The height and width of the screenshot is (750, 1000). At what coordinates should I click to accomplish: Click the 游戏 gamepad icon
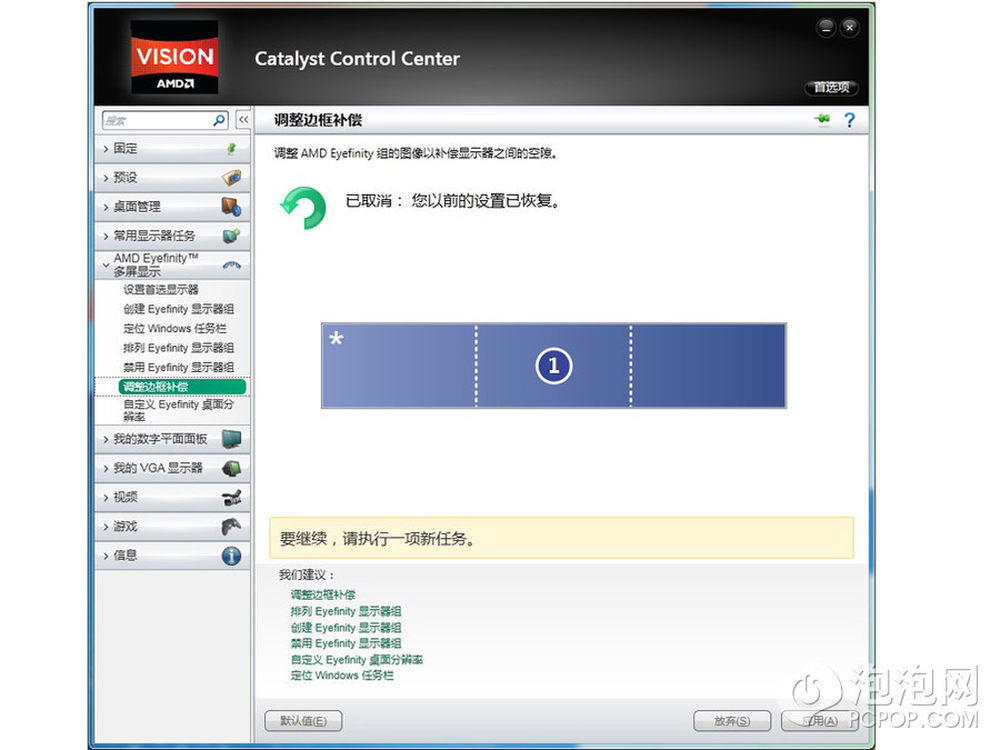point(232,526)
